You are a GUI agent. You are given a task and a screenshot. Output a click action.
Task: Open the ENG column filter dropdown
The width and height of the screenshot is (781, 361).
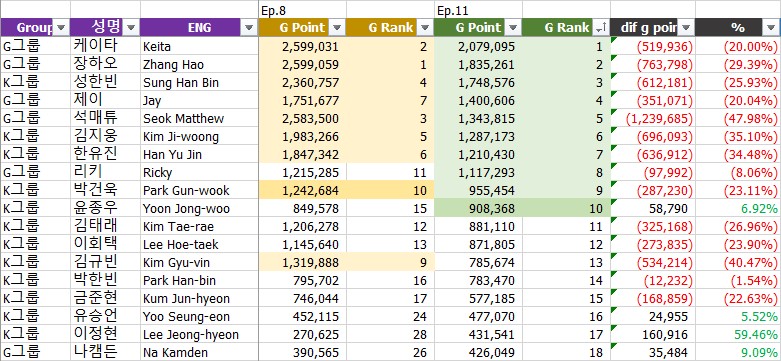(250, 28)
